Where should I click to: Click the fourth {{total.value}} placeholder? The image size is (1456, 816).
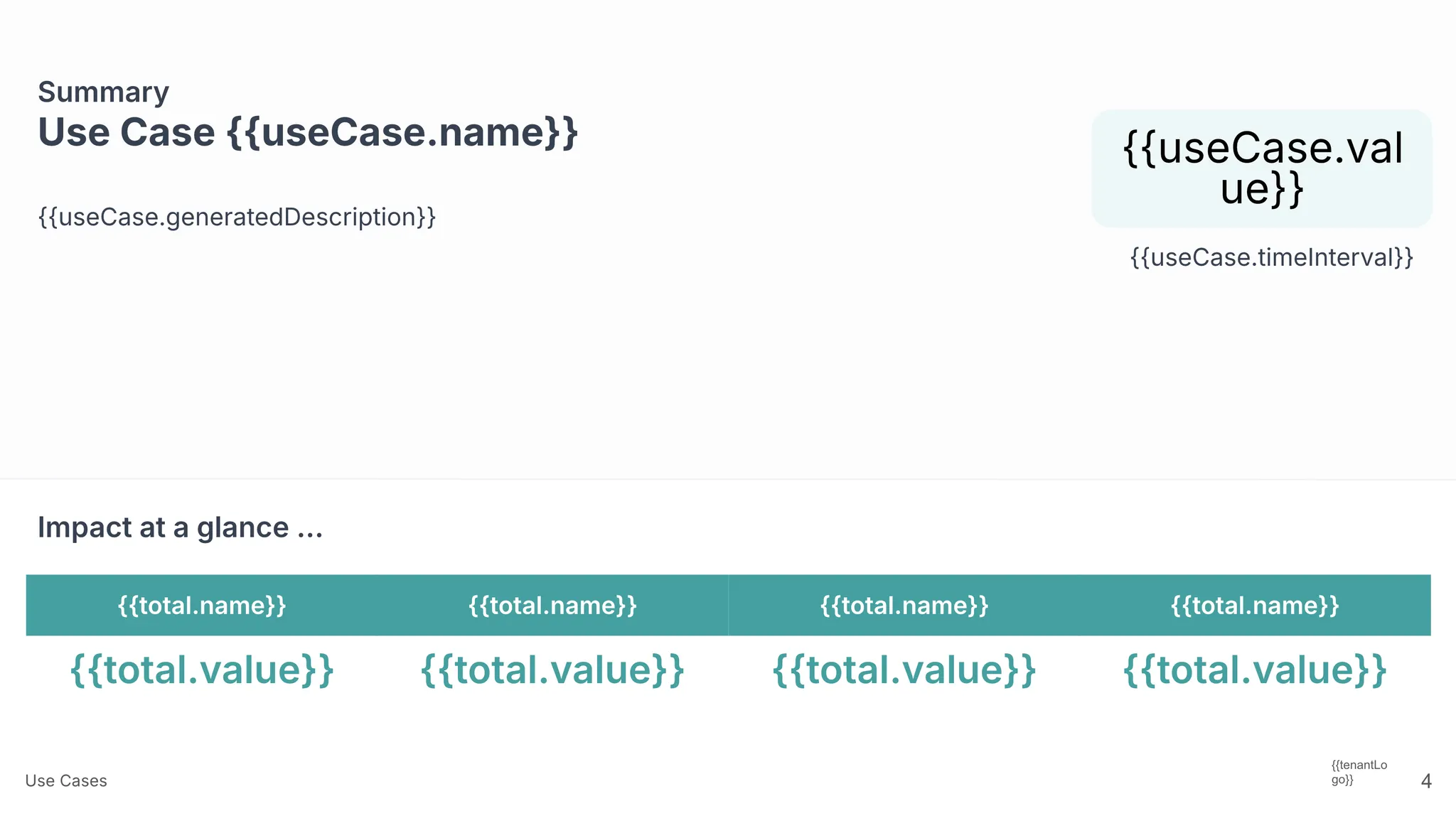coord(1255,670)
